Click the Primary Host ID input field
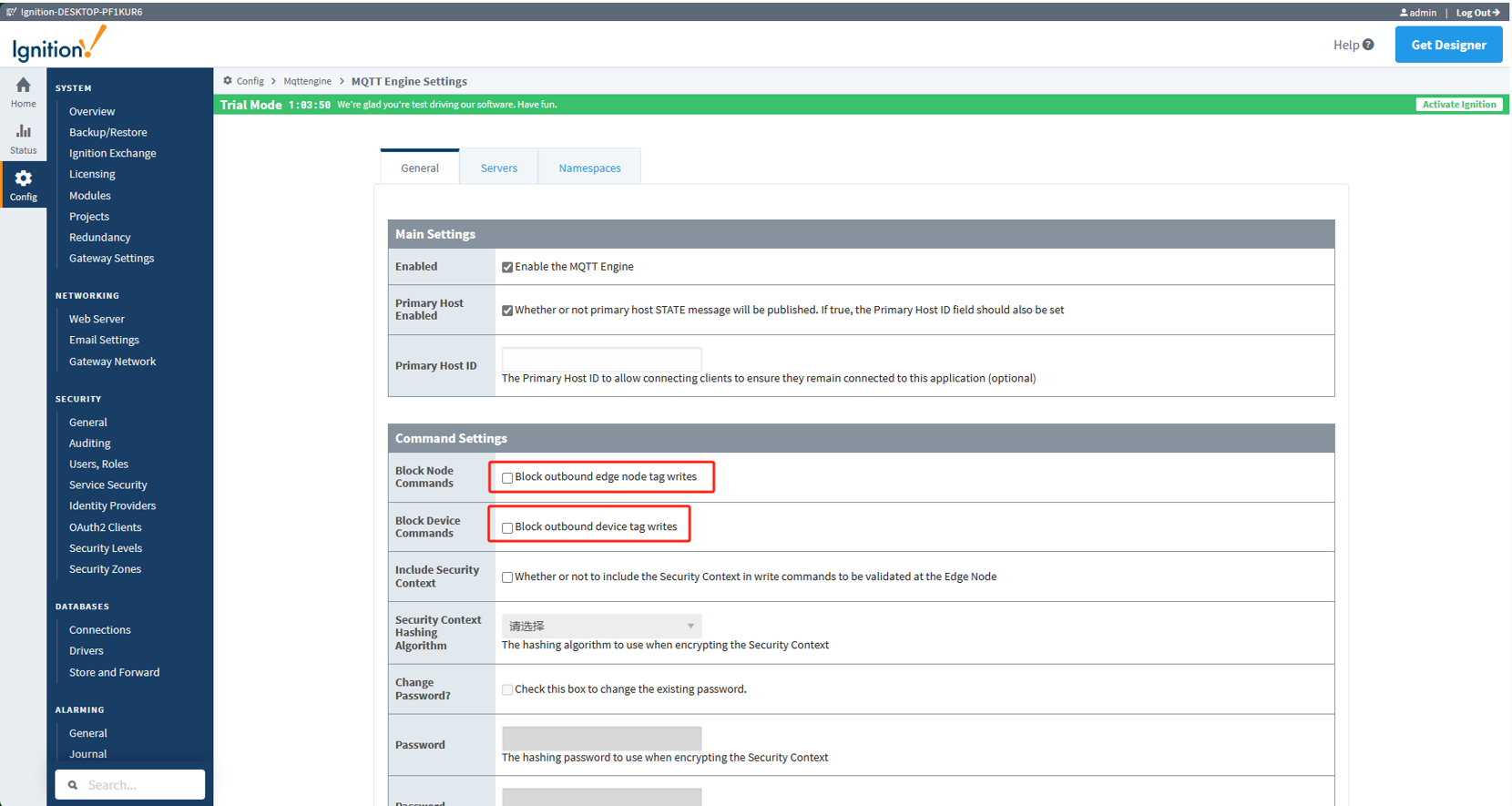This screenshot has width=1512, height=806. click(x=601, y=359)
